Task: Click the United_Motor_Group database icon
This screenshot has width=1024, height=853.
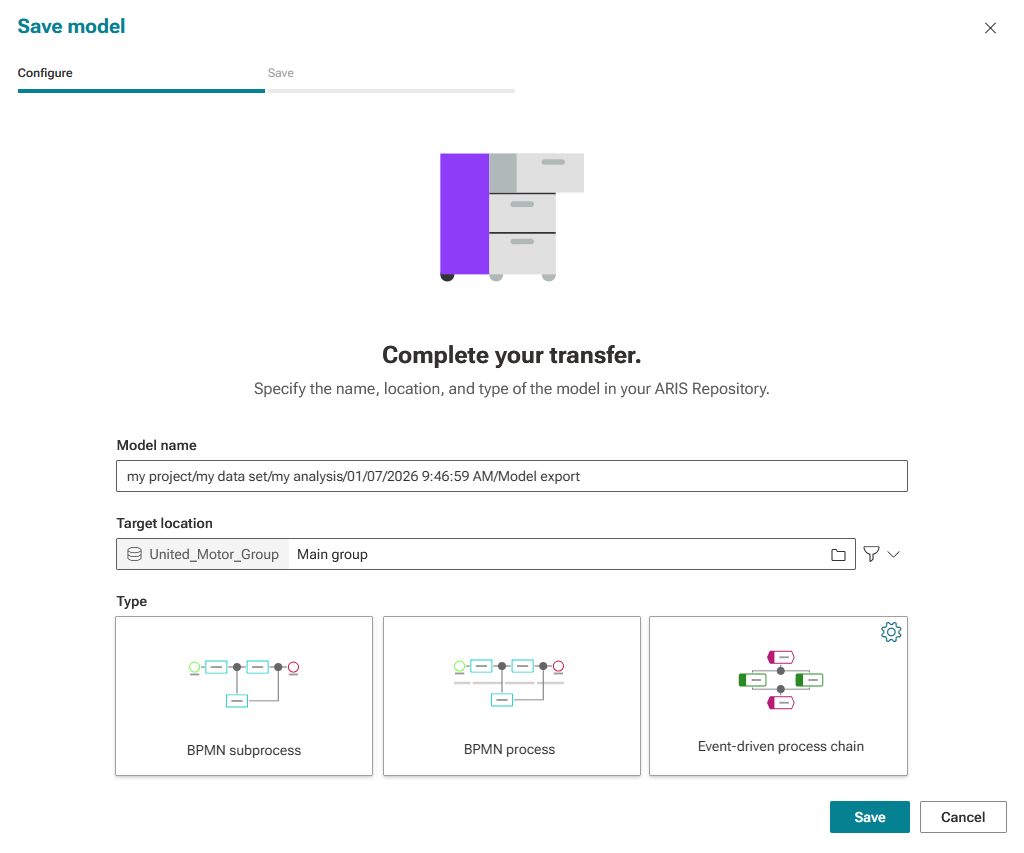Action: pos(135,555)
